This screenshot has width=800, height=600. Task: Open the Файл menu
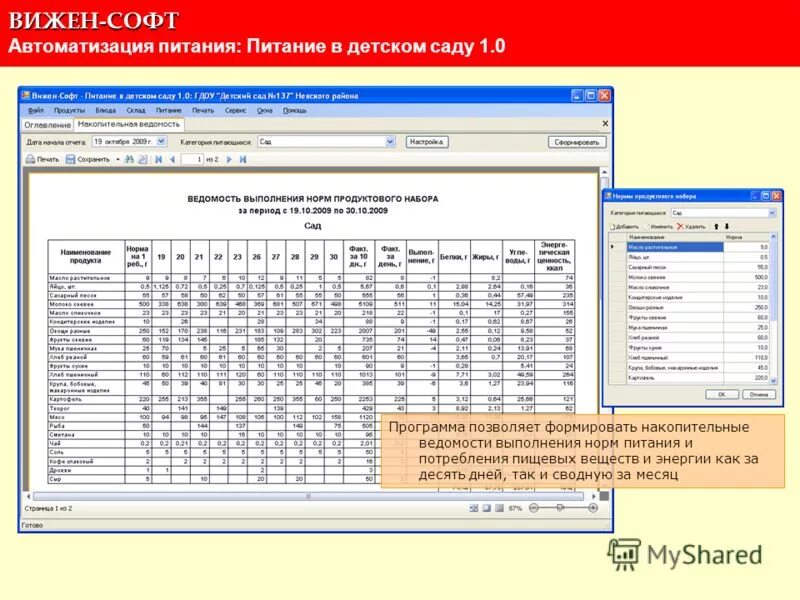tap(35, 110)
